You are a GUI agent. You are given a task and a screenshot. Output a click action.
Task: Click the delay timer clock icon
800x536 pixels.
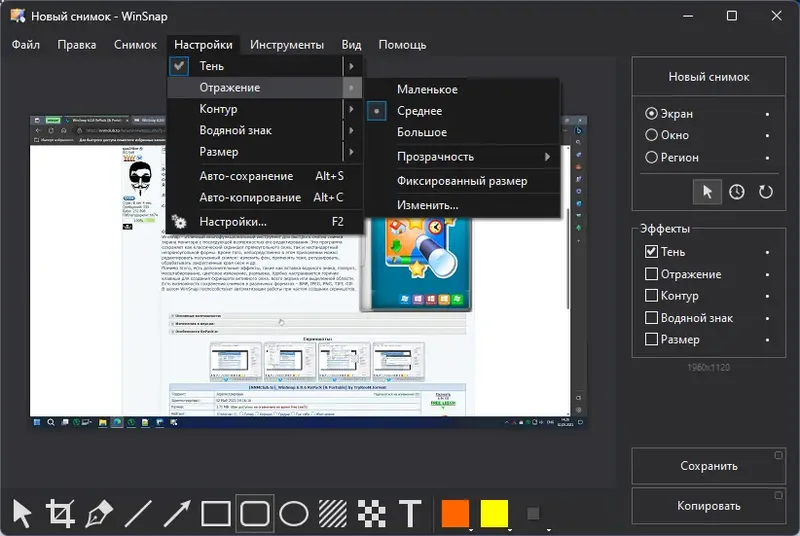(736, 192)
